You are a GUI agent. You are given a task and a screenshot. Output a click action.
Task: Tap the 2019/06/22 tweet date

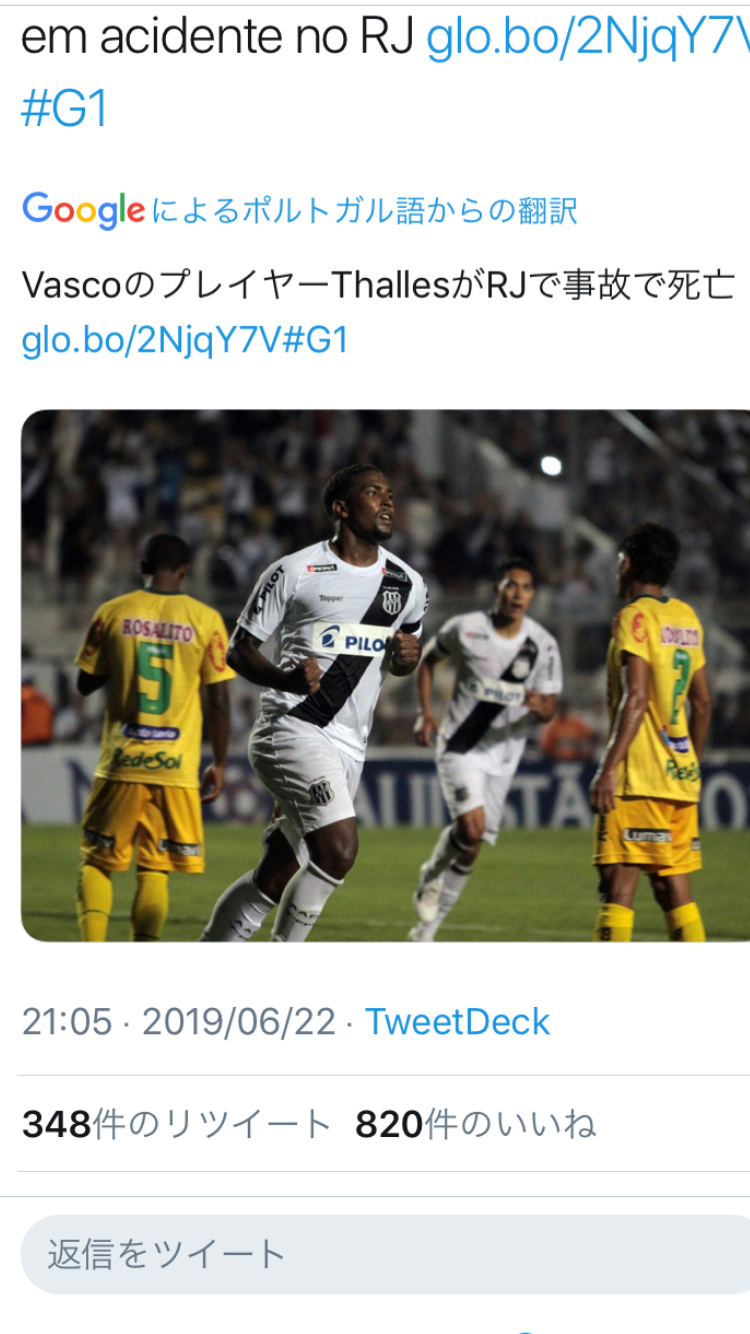[239, 1022]
